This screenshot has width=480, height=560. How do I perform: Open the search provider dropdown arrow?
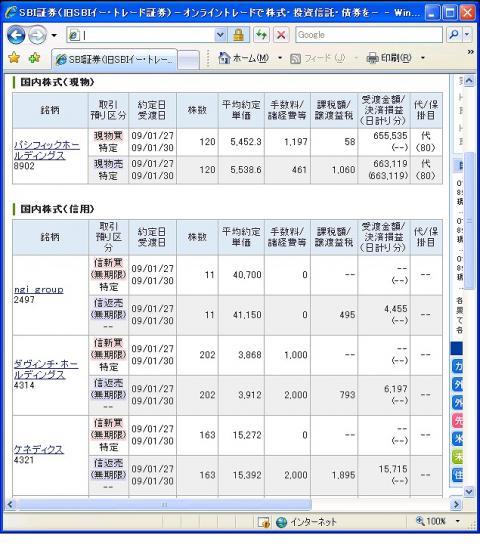[468, 35]
